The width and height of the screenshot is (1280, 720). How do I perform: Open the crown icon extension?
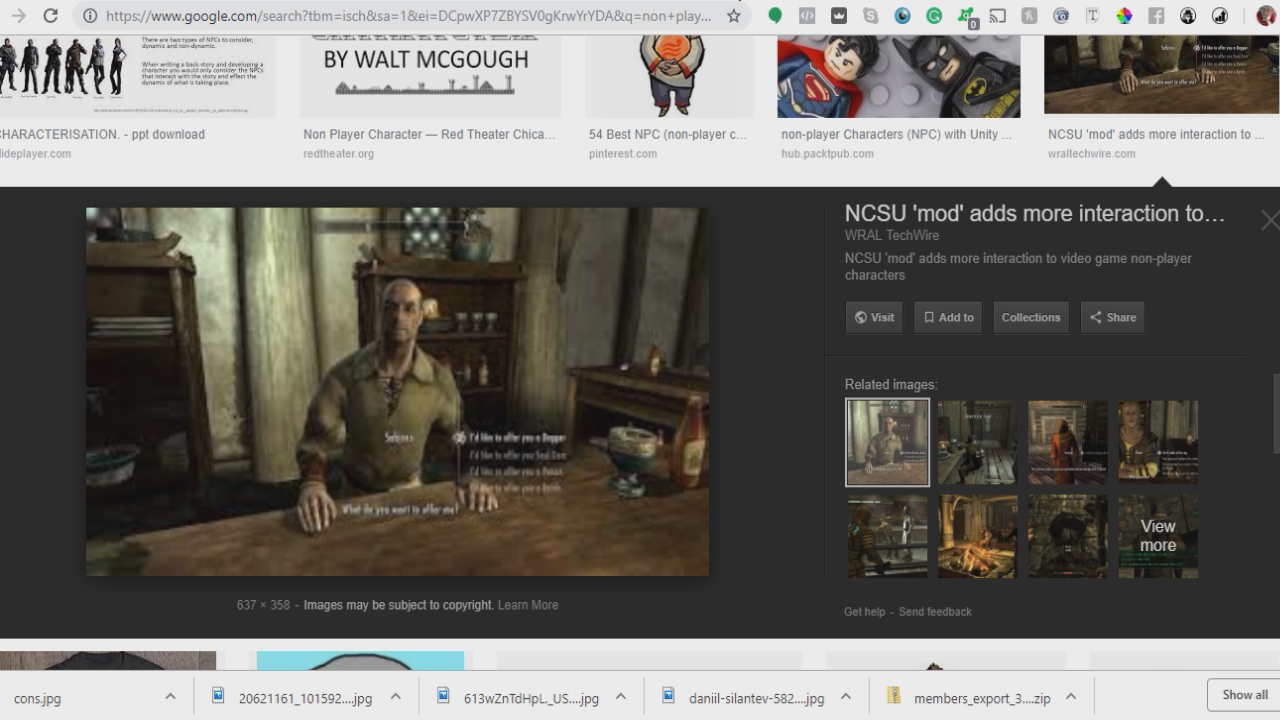coord(839,16)
